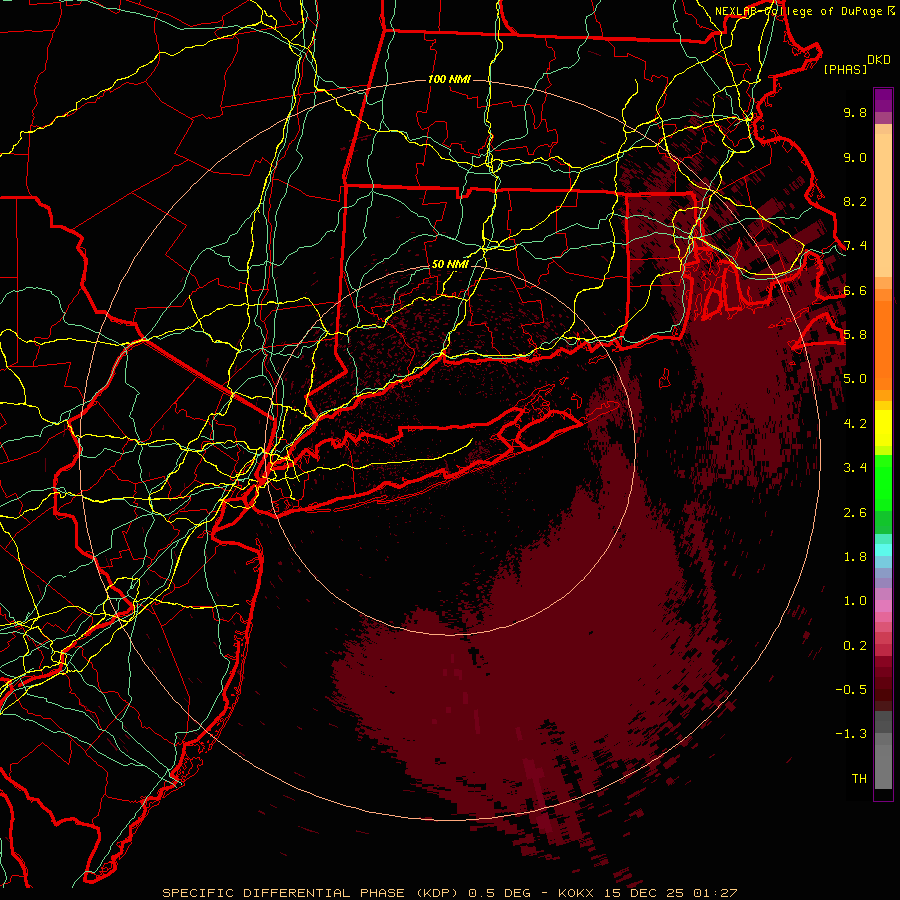Select the 8.2 scale value

click(x=855, y=201)
